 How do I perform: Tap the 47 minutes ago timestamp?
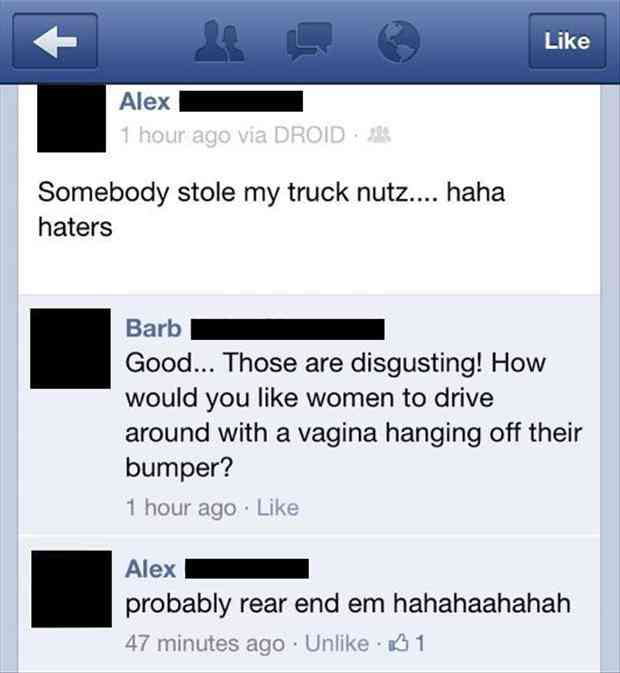[x=205, y=643]
